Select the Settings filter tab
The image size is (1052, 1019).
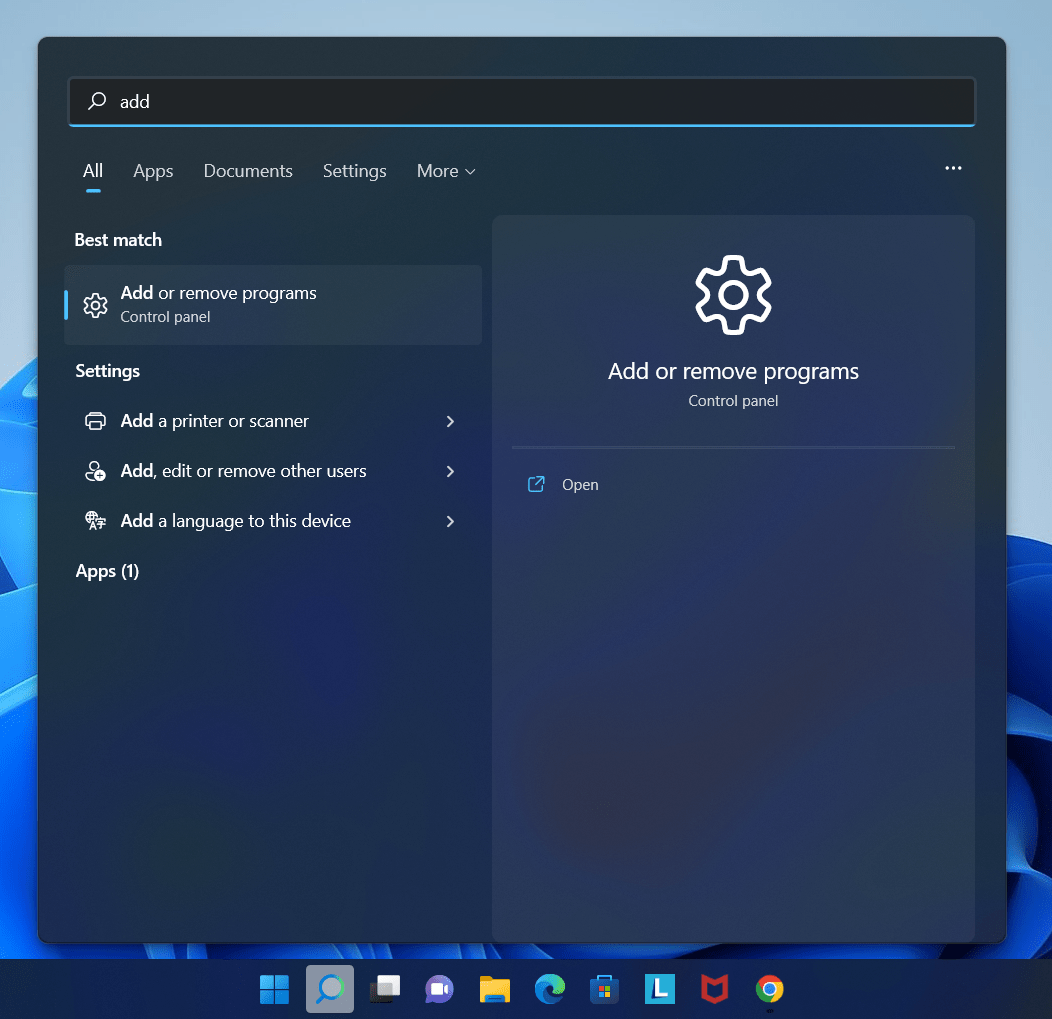click(x=354, y=171)
